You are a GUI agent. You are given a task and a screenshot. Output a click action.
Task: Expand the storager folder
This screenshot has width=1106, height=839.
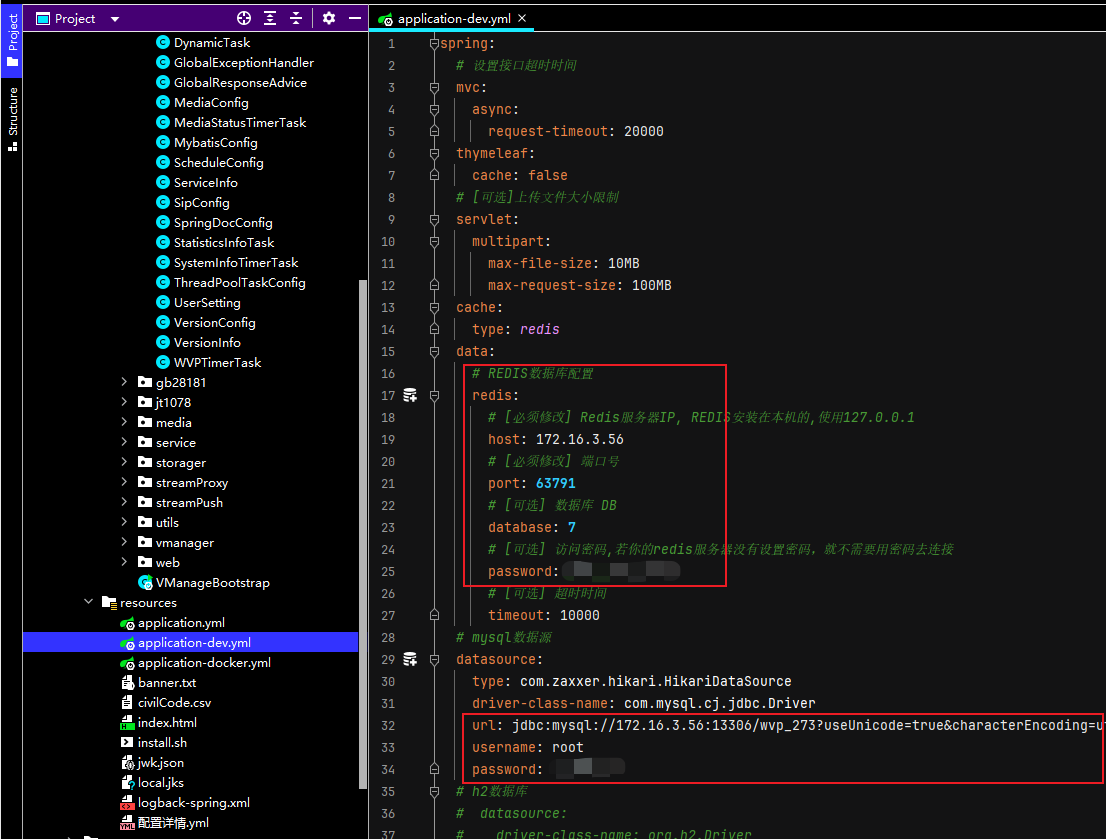click(x=124, y=462)
